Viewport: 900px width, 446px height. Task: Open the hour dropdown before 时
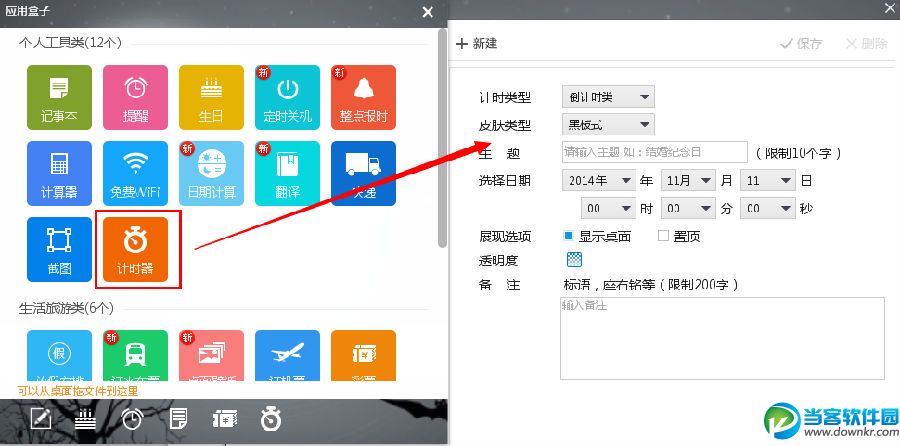(608, 208)
